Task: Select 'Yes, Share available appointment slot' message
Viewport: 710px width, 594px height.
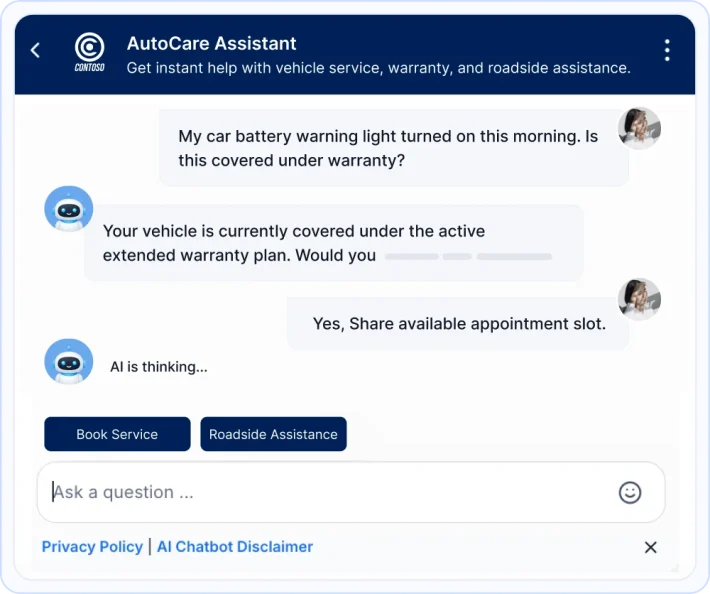Action: [x=458, y=324]
